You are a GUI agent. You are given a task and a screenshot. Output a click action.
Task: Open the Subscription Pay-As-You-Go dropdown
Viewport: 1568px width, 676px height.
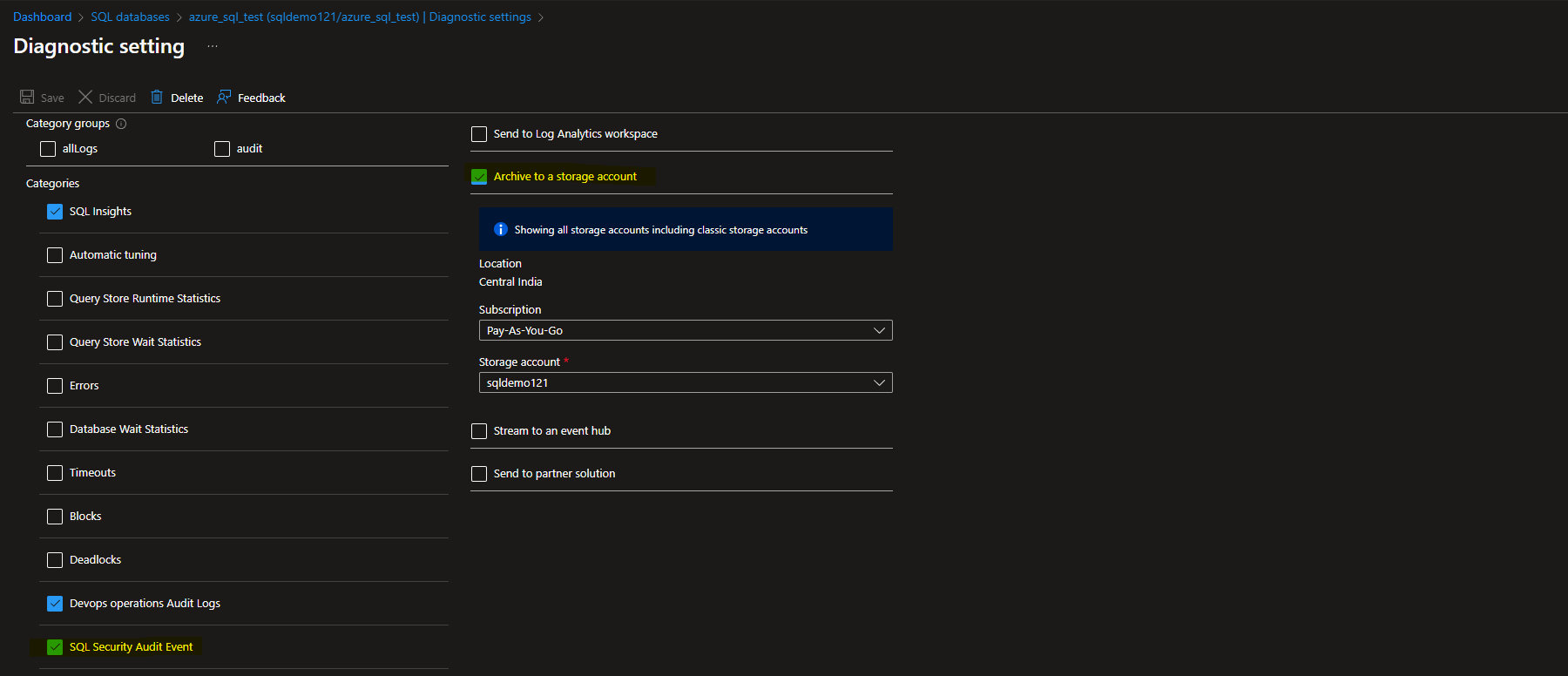686,330
